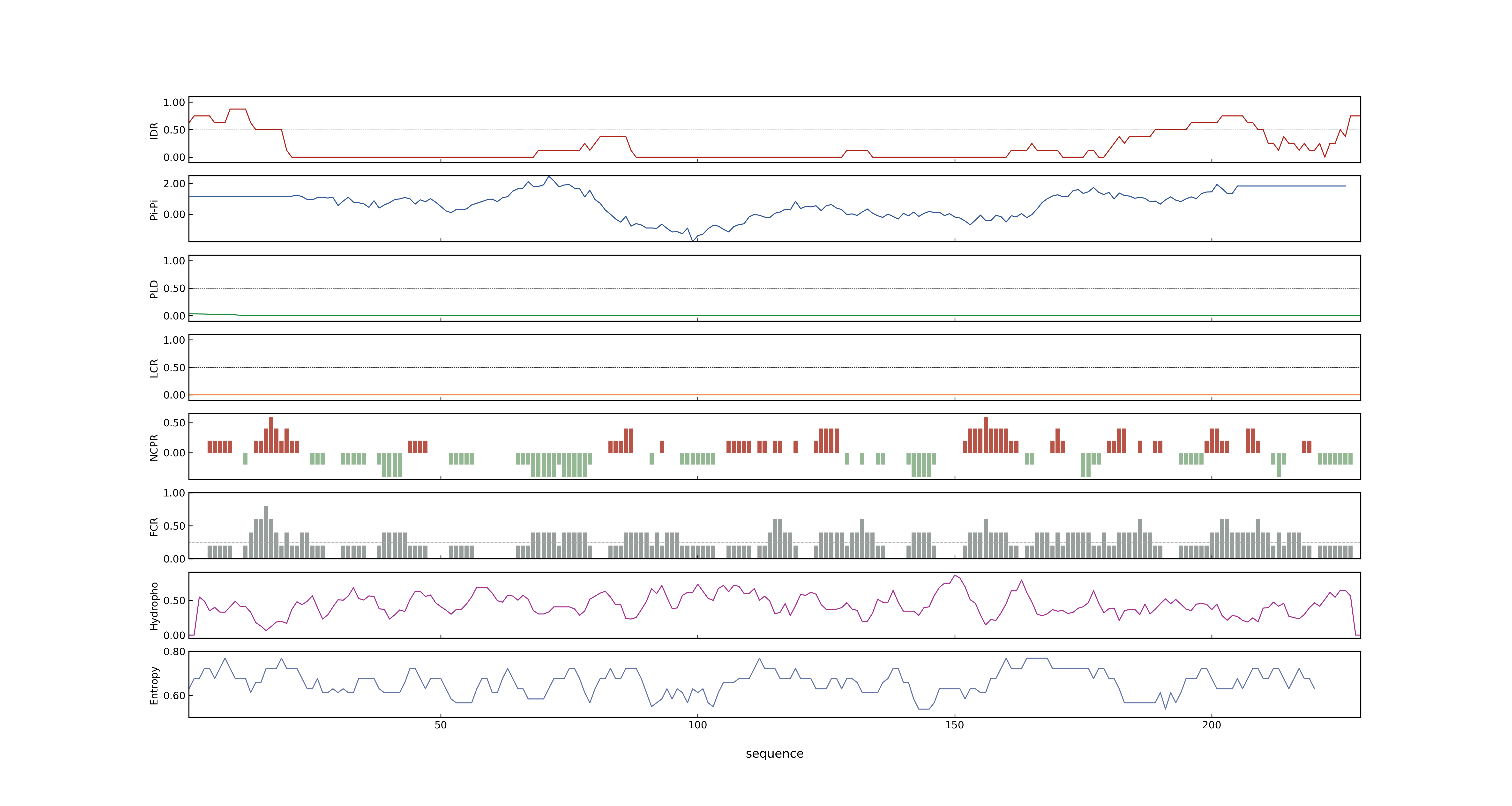Click the x-axis tick label 200
This screenshot has height=806, width=1512.
pos(1212,725)
